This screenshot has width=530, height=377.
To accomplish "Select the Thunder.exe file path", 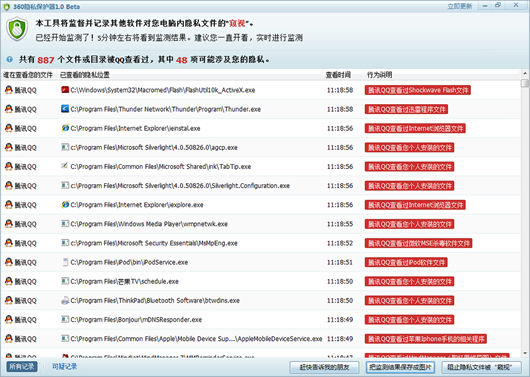I will [x=166, y=109].
